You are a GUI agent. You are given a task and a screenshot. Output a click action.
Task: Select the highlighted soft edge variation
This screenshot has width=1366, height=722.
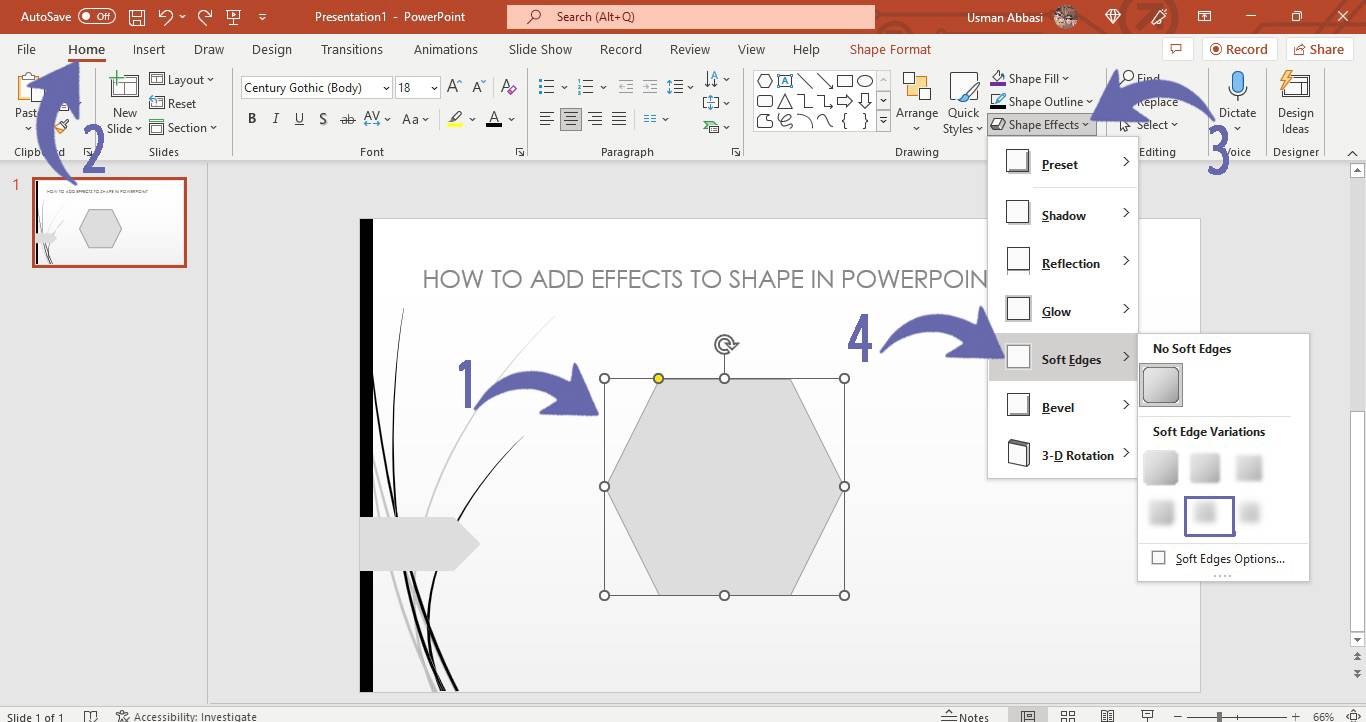tap(1208, 515)
